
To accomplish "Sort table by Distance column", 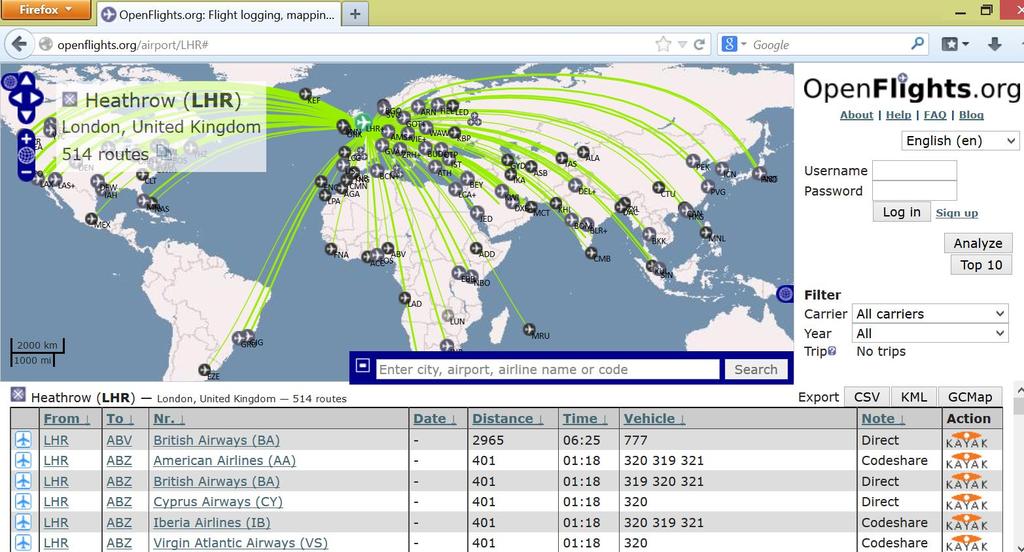I will point(507,419).
